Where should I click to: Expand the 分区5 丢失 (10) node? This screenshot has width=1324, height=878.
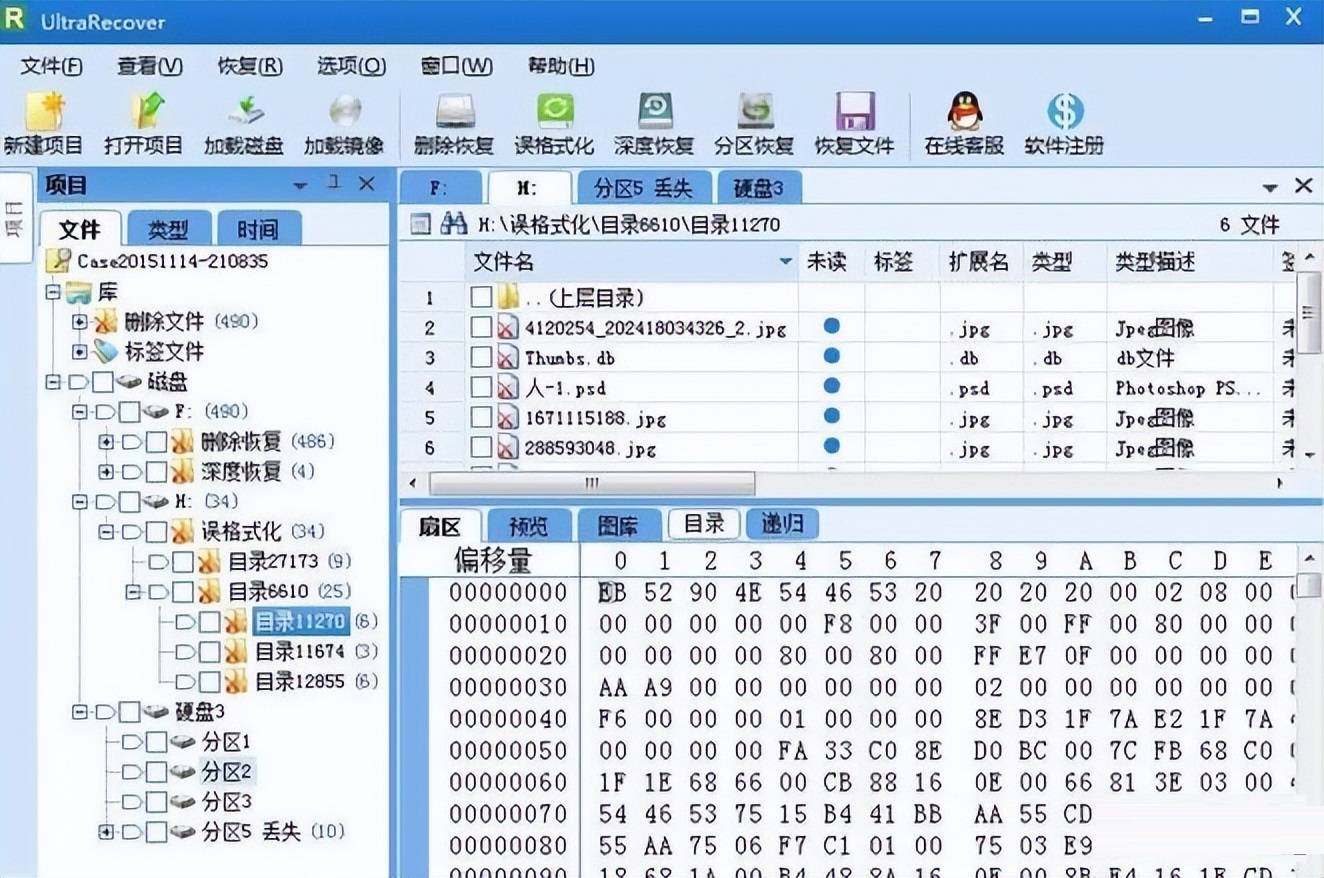point(105,832)
